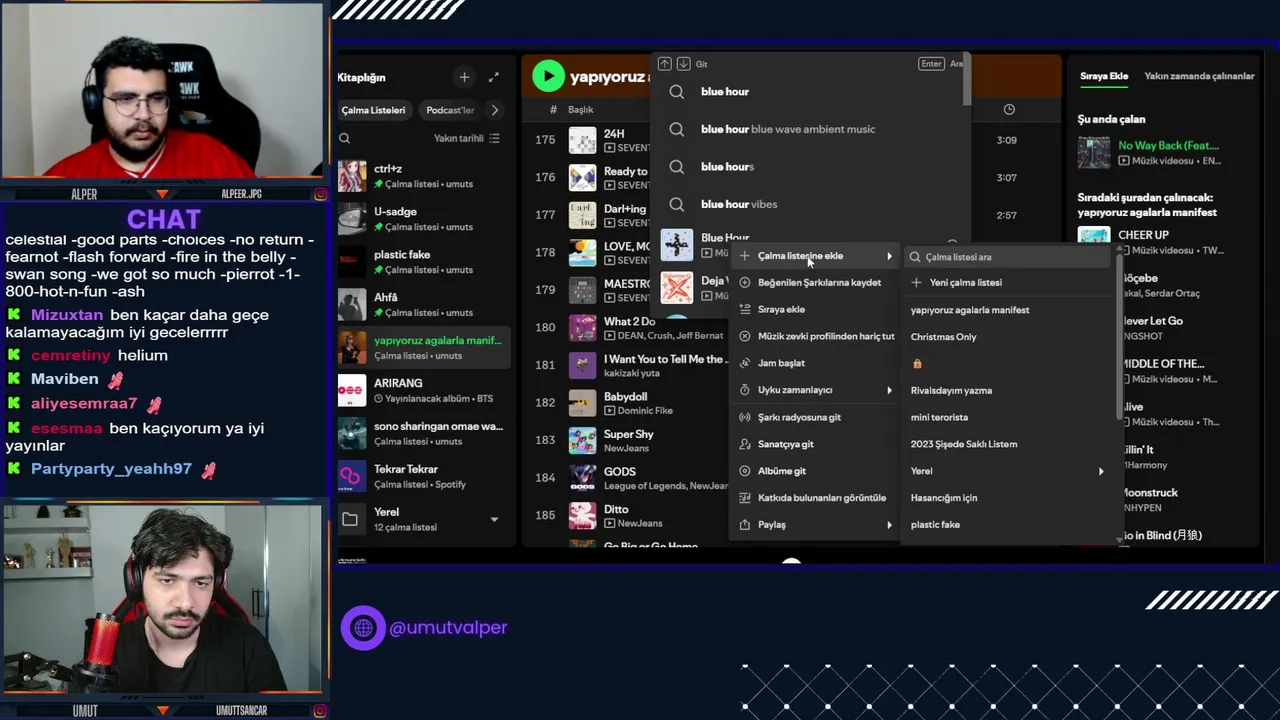Click the now playing No Way Back track
The image size is (1280, 720).
point(1162,153)
